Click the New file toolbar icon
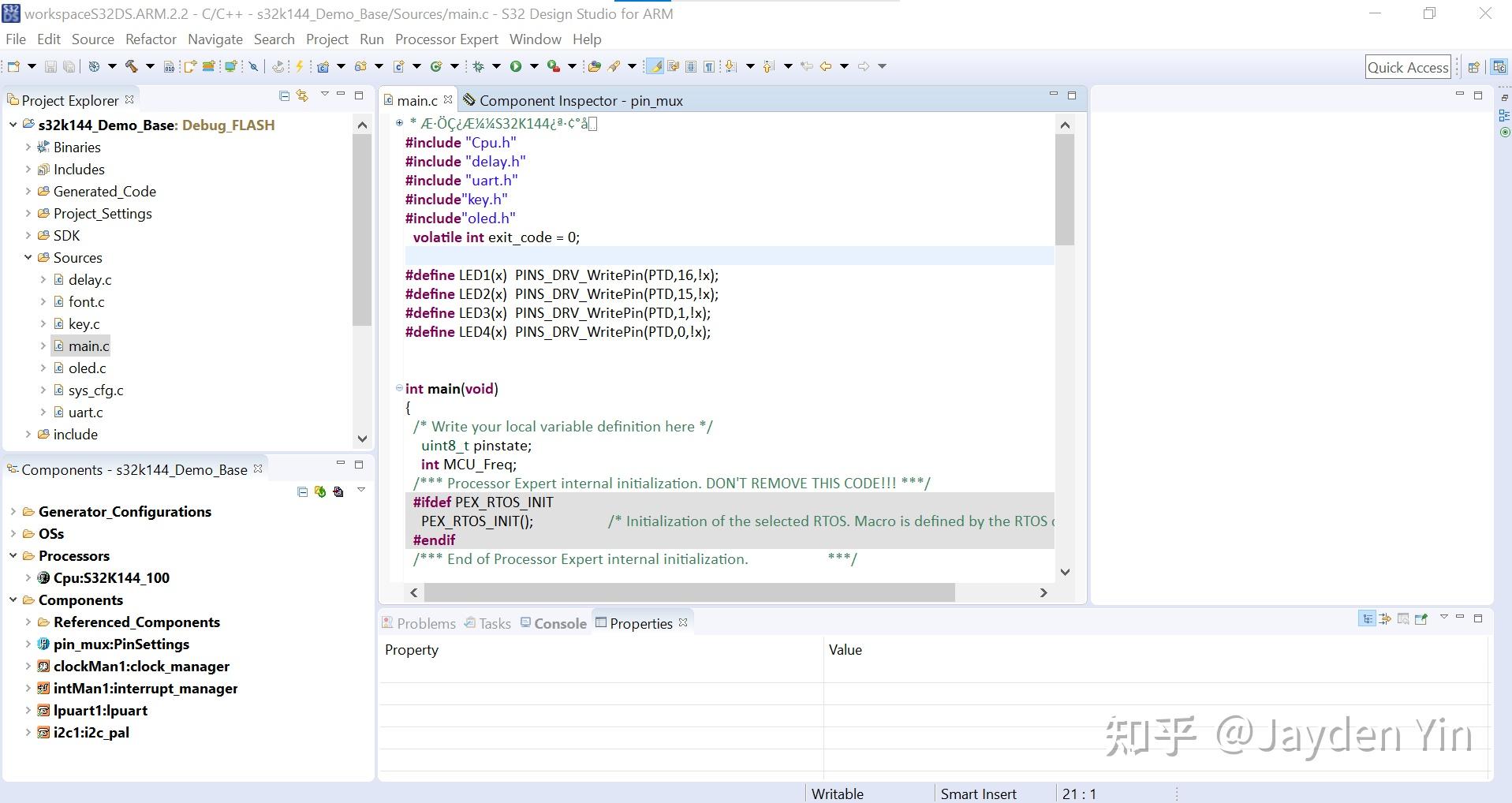This screenshot has height=803, width=1512. click(13, 66)
